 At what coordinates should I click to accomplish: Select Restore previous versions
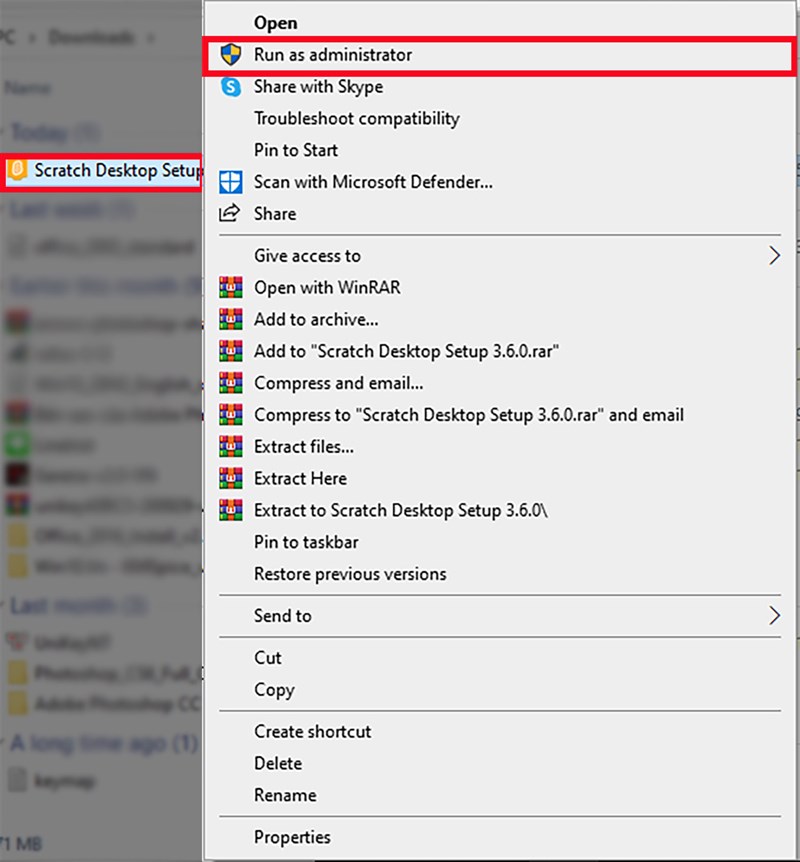(499, 574)
